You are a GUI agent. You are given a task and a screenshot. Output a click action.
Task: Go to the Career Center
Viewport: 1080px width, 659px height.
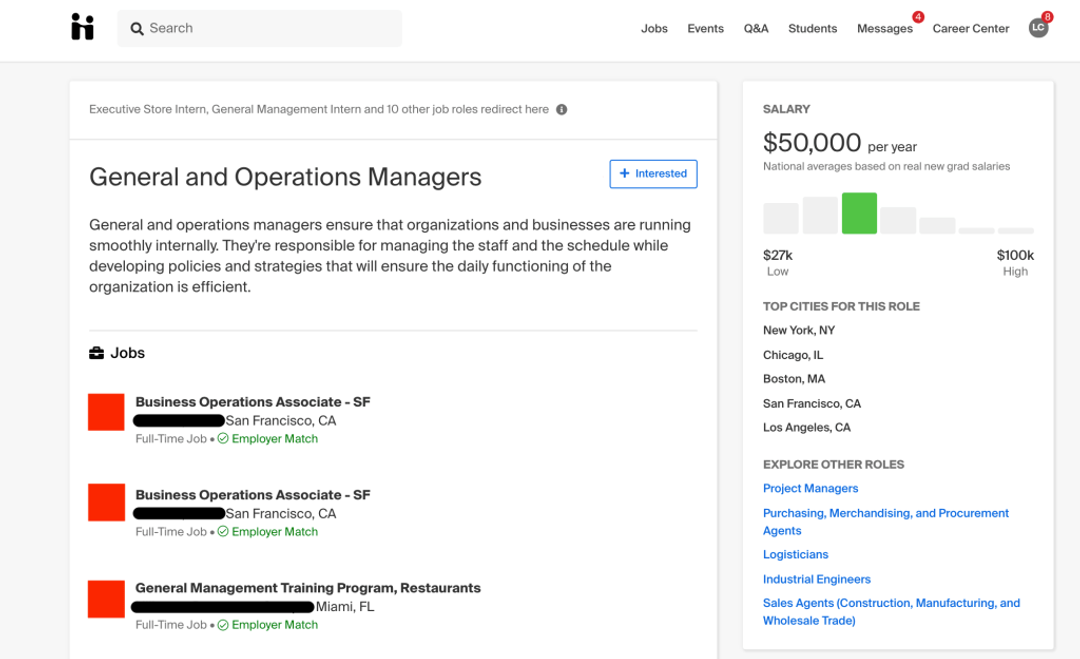tap(970, 28)
